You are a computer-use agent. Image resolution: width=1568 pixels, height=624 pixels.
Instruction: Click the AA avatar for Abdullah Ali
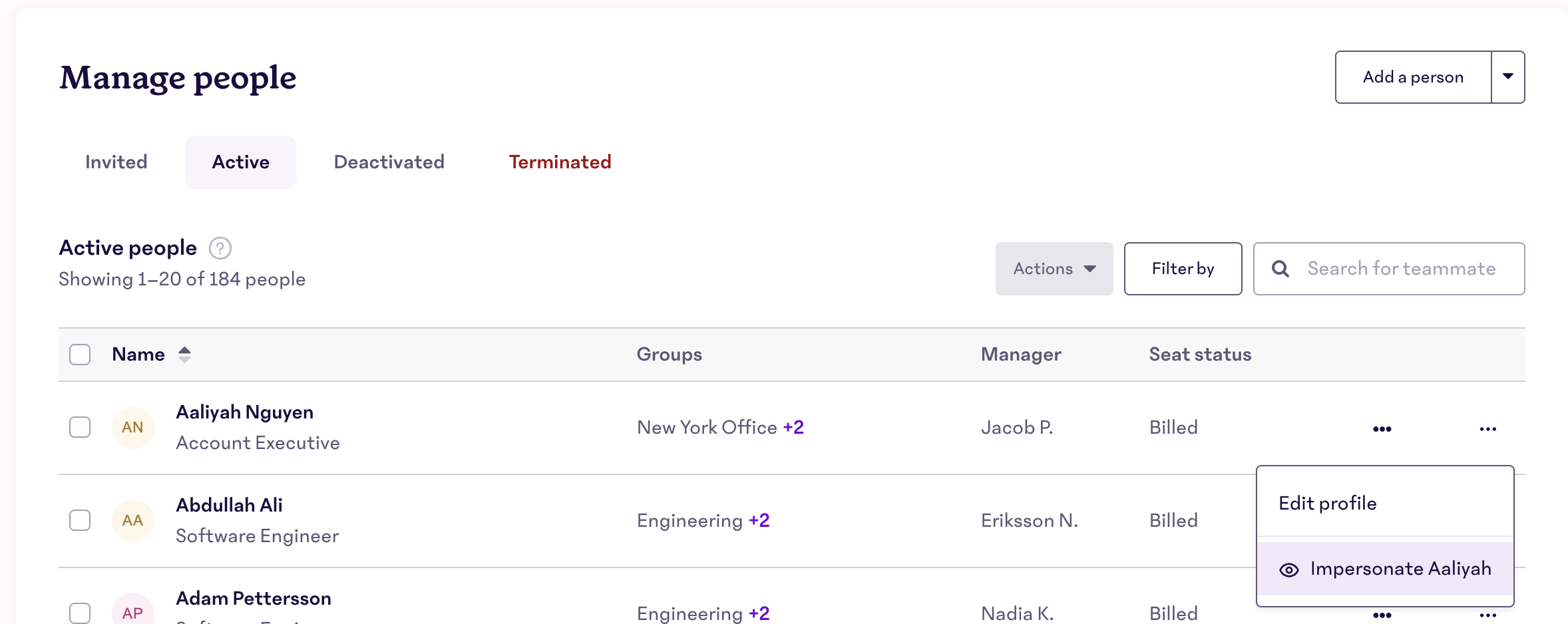point(132,520)
